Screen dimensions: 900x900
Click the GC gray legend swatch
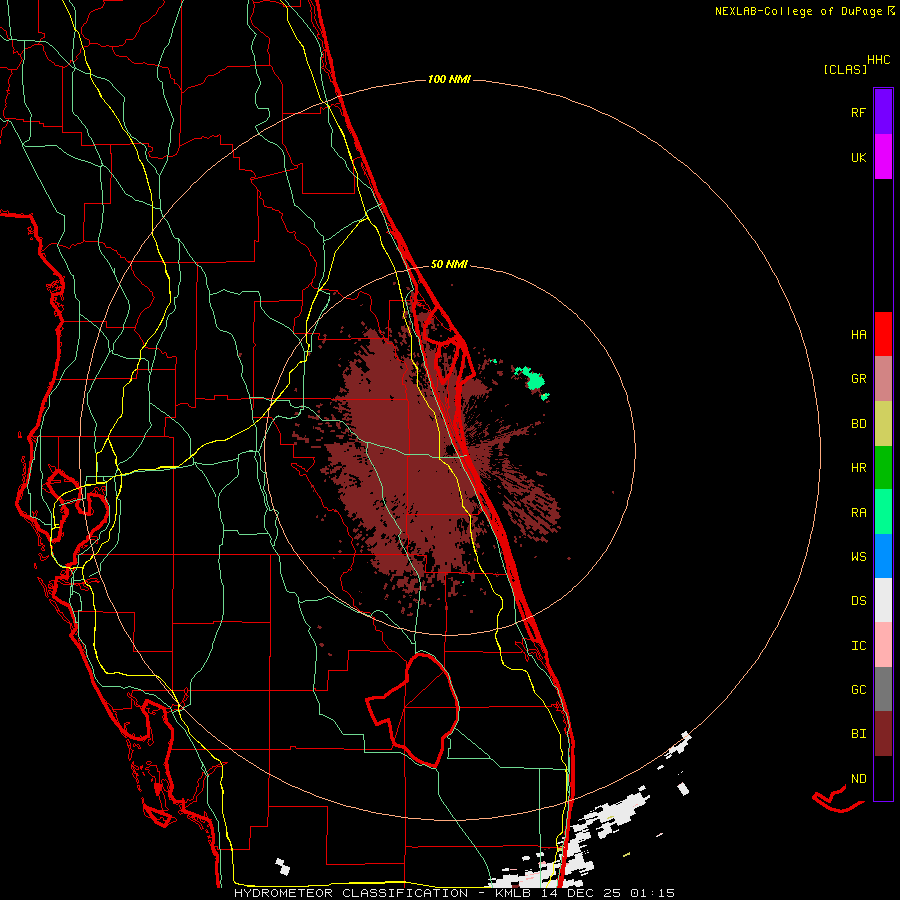coord(883,689)
